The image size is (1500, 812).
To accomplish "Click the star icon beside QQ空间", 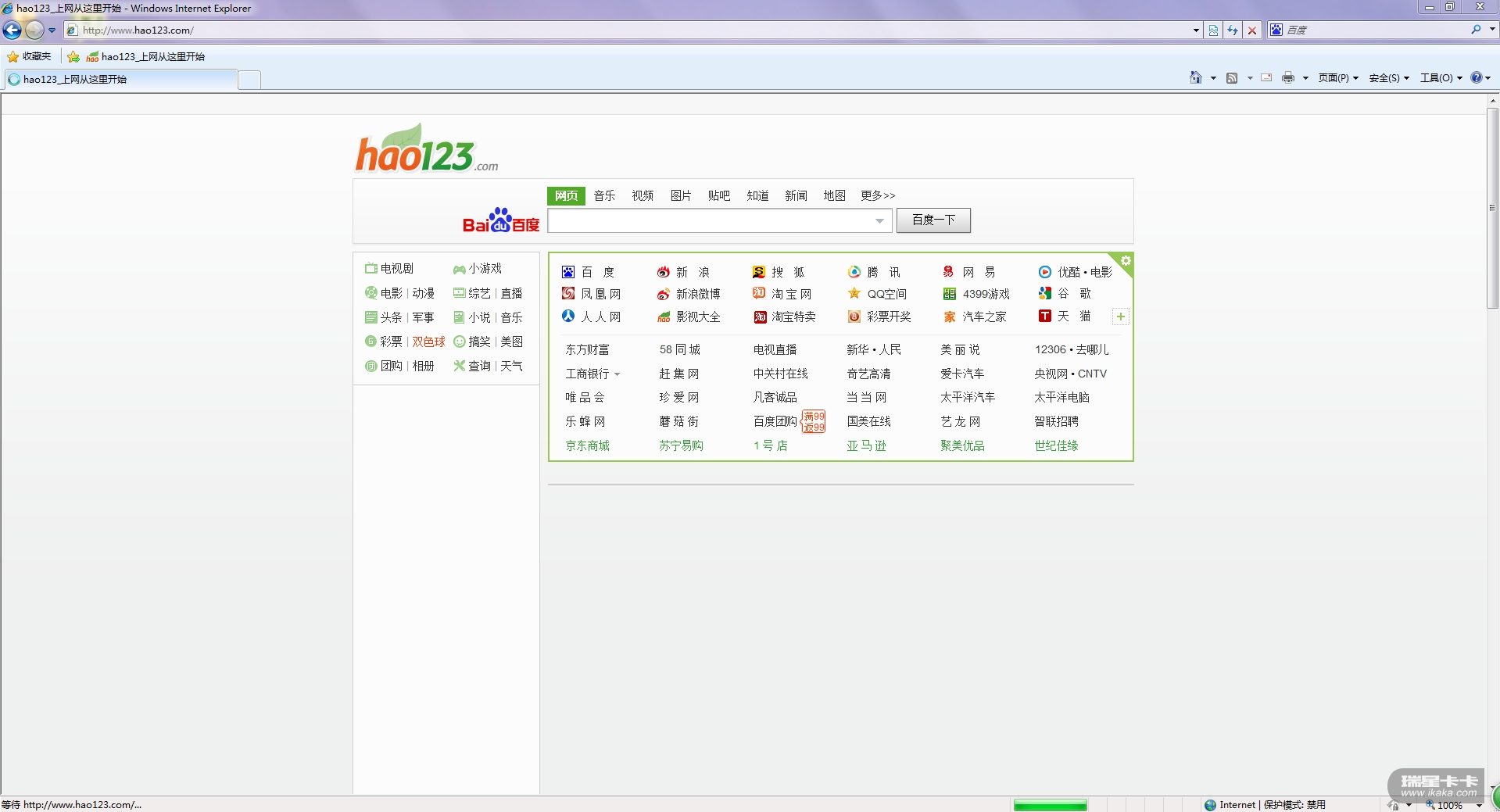I will (854, 294).
